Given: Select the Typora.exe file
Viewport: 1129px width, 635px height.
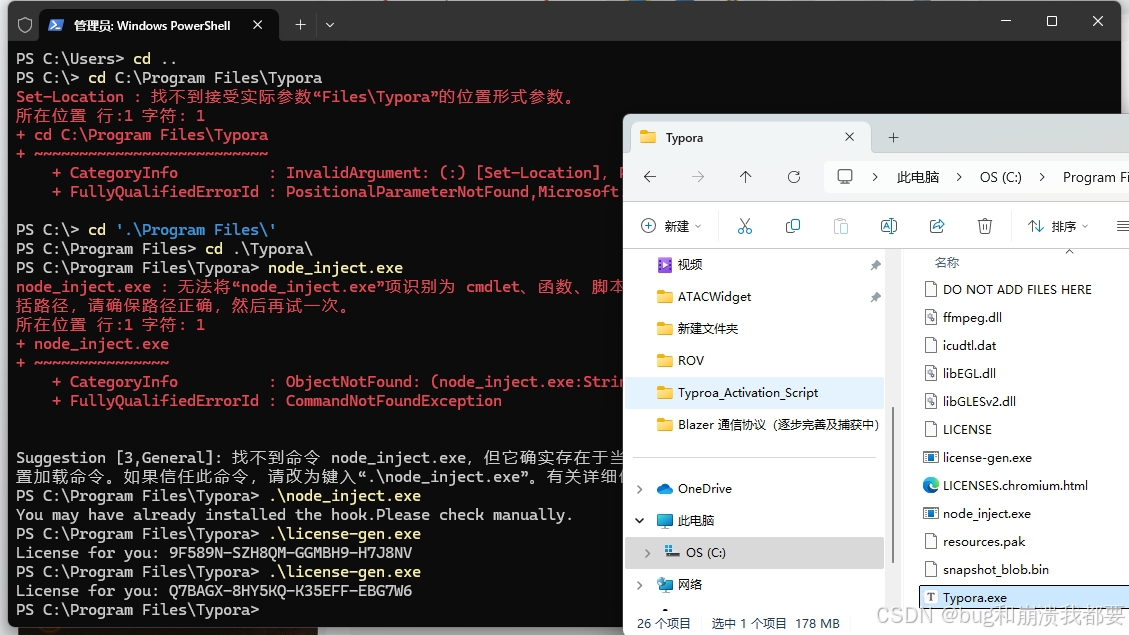Looking at the screenshot, I should tap(974, 598).
